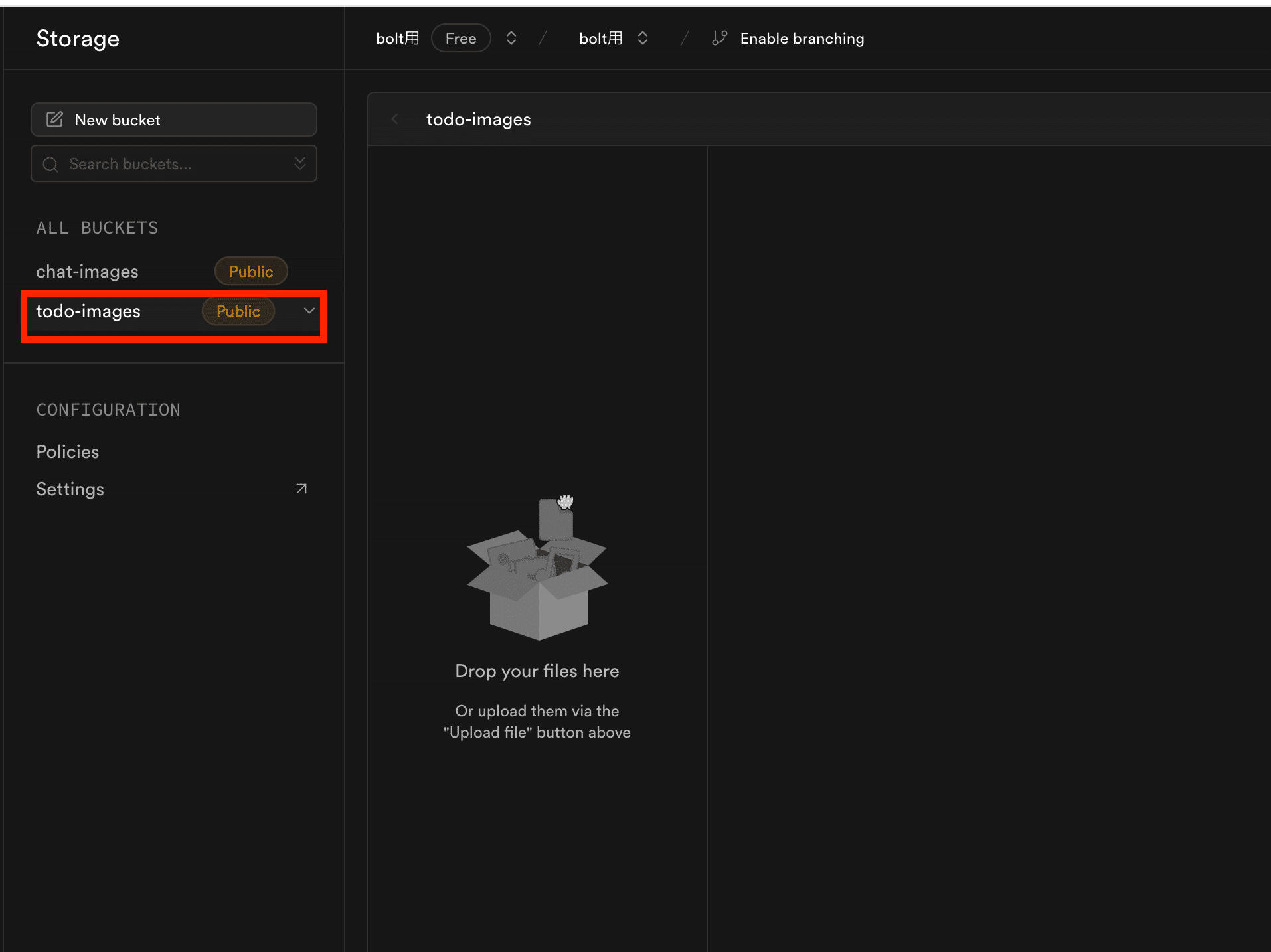Click the New bucket pencil icon
The width and height of the screenshot is (1271, 952).
[x=54, y=119]
